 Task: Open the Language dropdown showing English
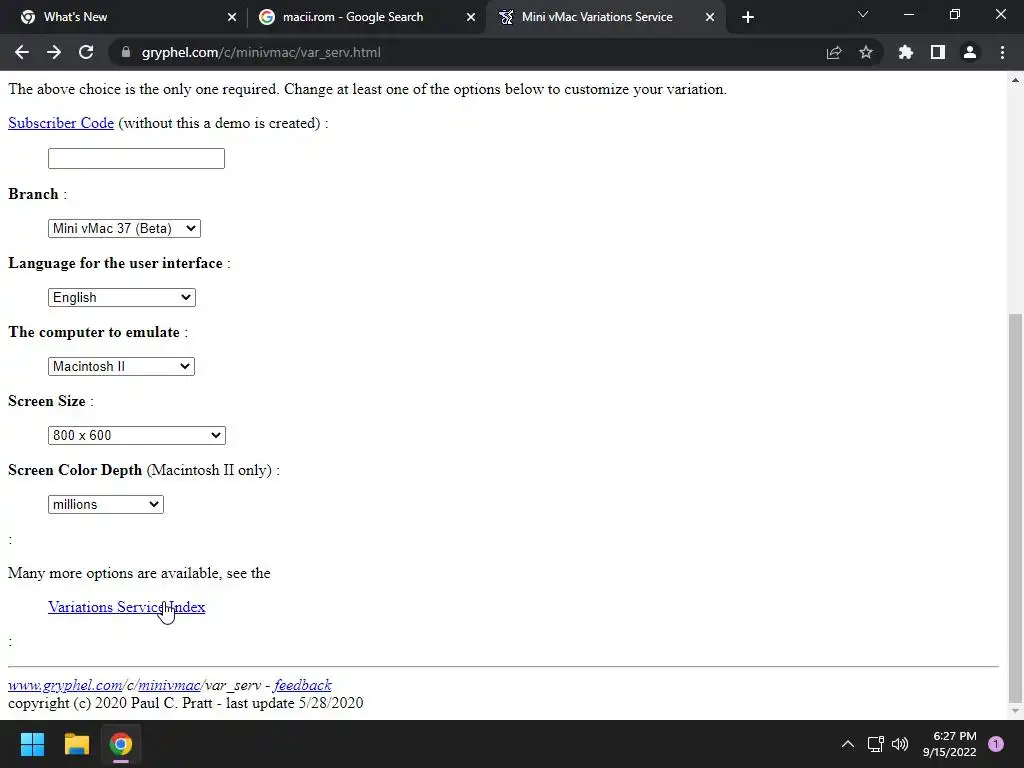121,297
